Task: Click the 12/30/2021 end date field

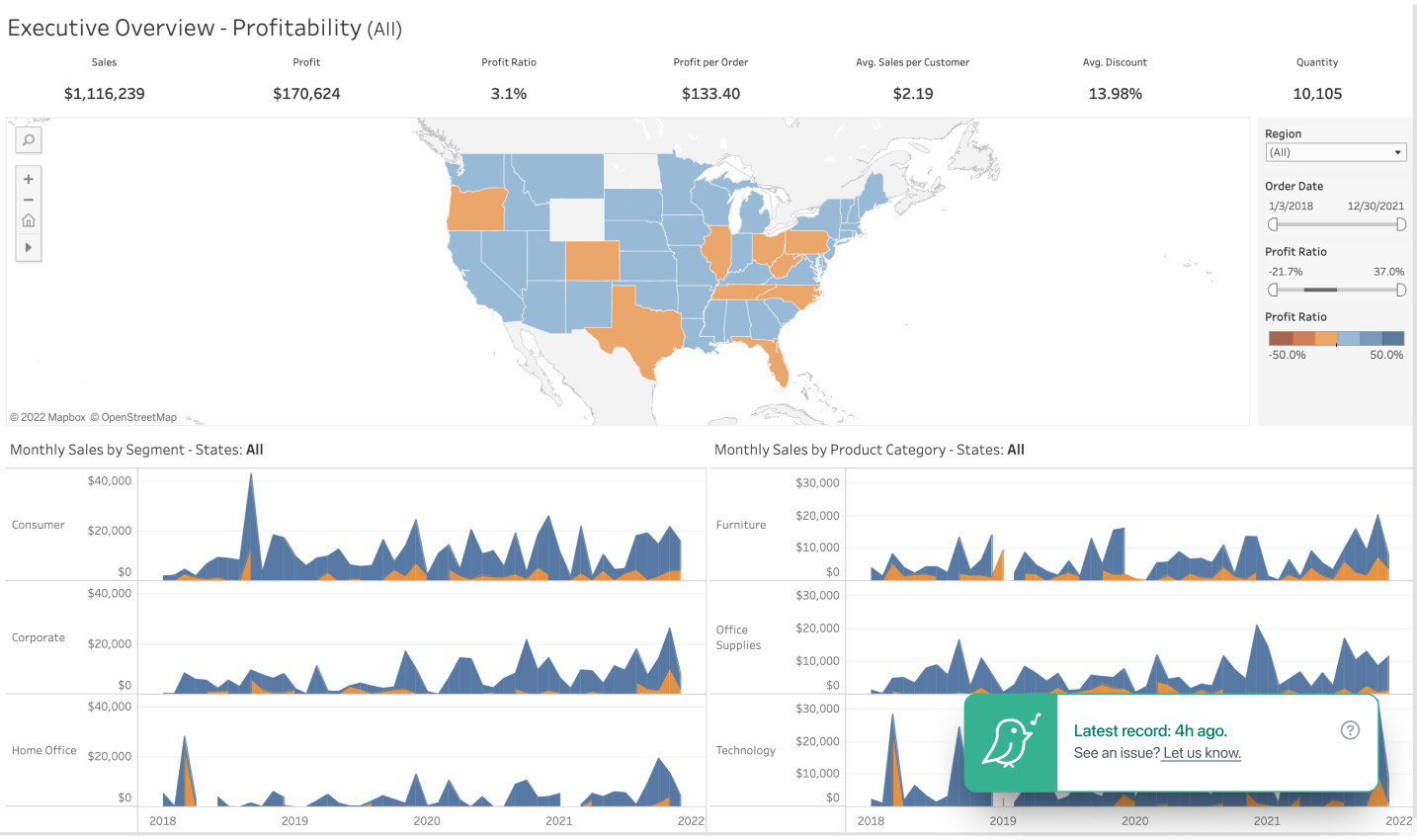Action: tap(1375, 206)
